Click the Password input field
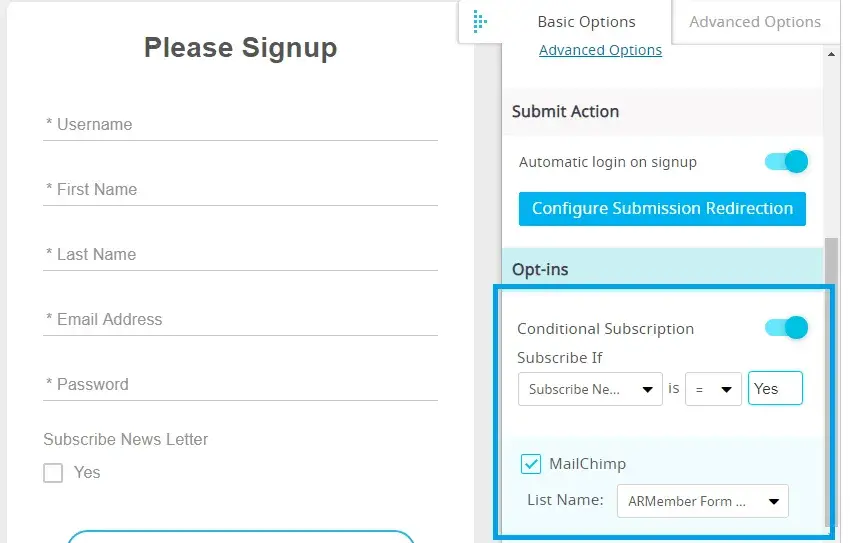The width and height of the screenshot is (851, 543). pos(240,385)
